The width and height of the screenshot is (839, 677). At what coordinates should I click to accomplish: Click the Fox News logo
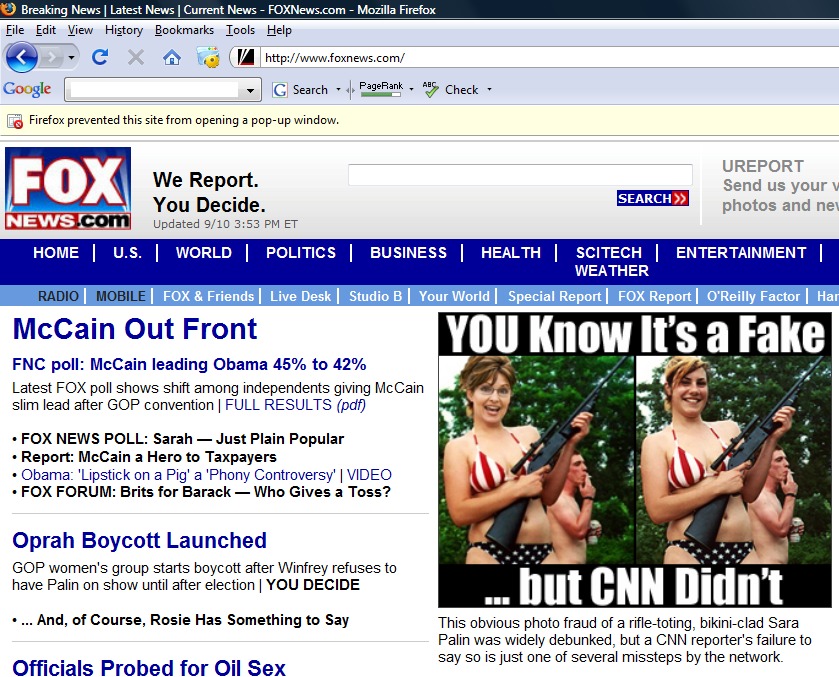point(68,189)
